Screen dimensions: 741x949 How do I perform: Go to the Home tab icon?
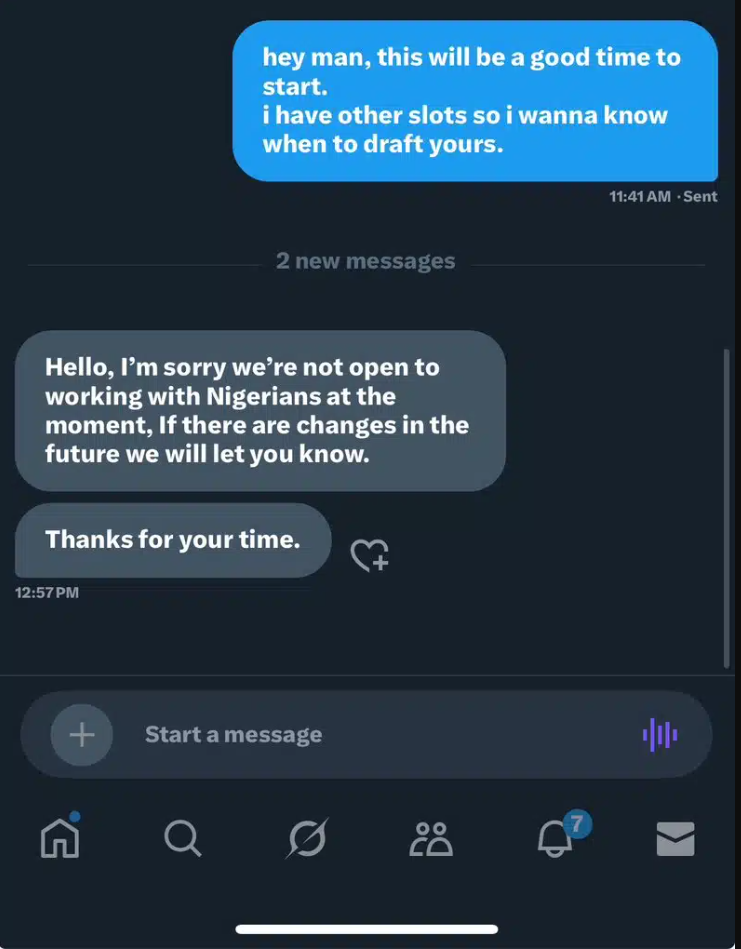click(60, 837)
